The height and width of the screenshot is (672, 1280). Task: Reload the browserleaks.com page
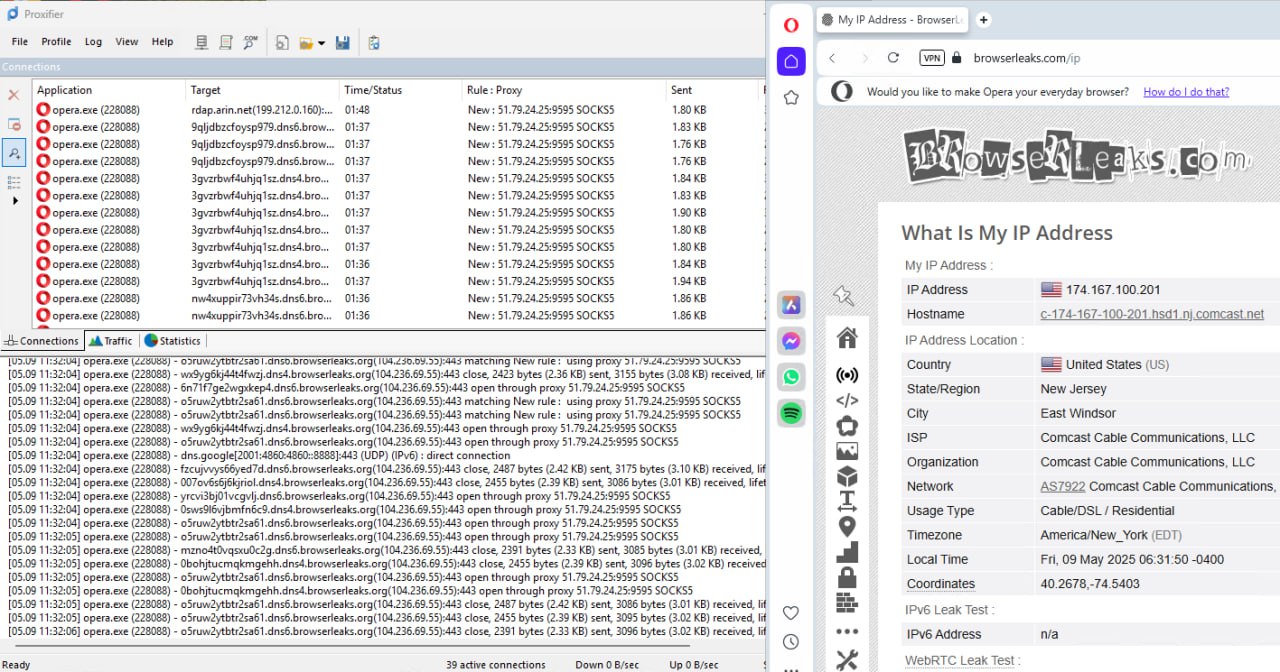pos(893,58)
